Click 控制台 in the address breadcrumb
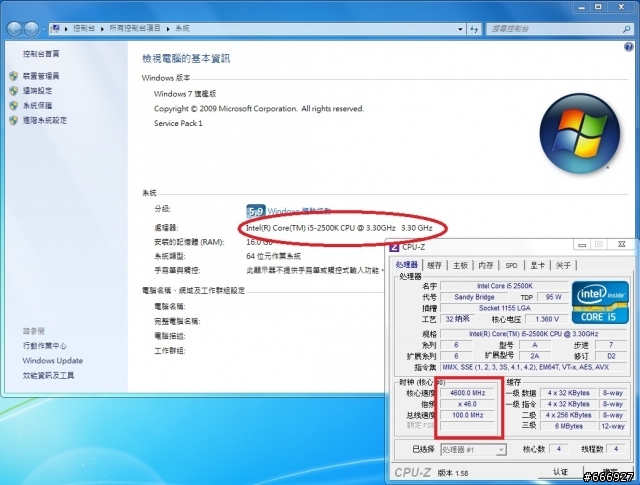The width and height of the screenshot is (640, 485). tap(84, 28)
